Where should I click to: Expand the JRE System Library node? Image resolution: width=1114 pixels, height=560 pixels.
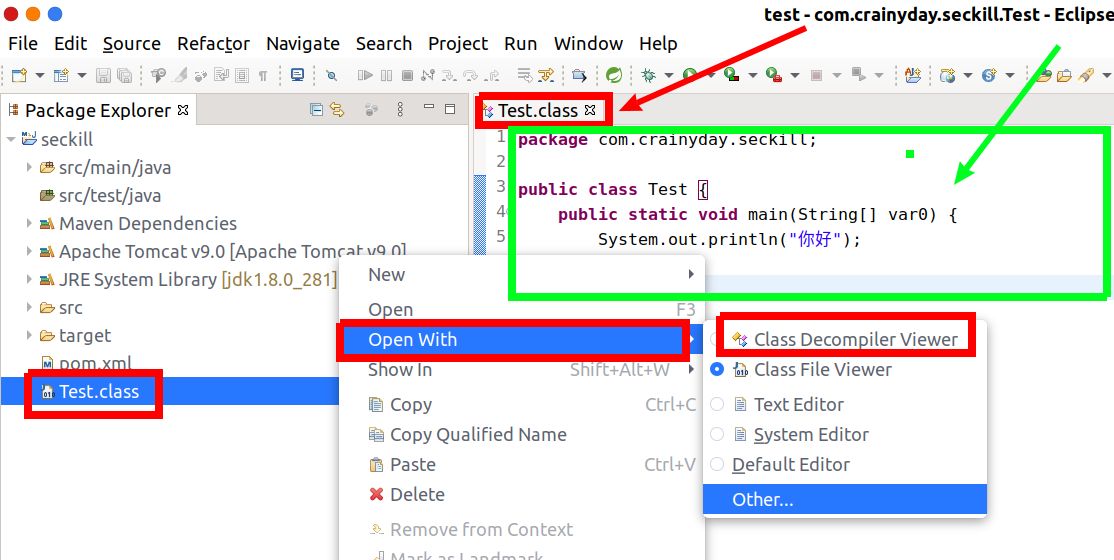[x=29, y=279]
